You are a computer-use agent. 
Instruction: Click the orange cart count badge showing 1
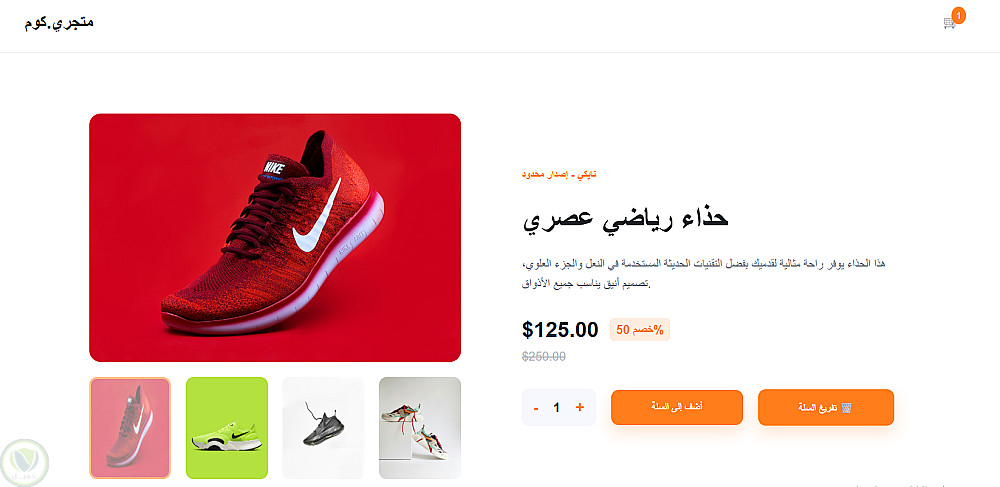pos(958,15)
